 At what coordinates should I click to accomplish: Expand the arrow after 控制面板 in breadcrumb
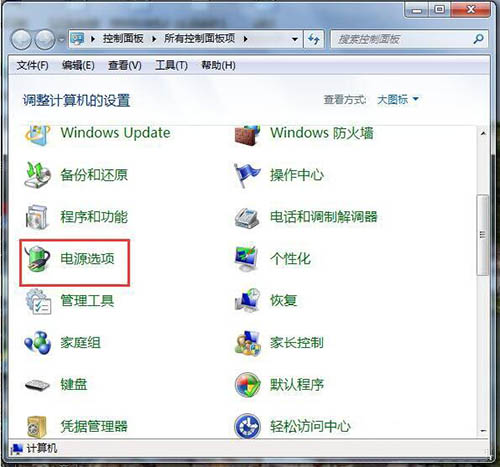154,39
